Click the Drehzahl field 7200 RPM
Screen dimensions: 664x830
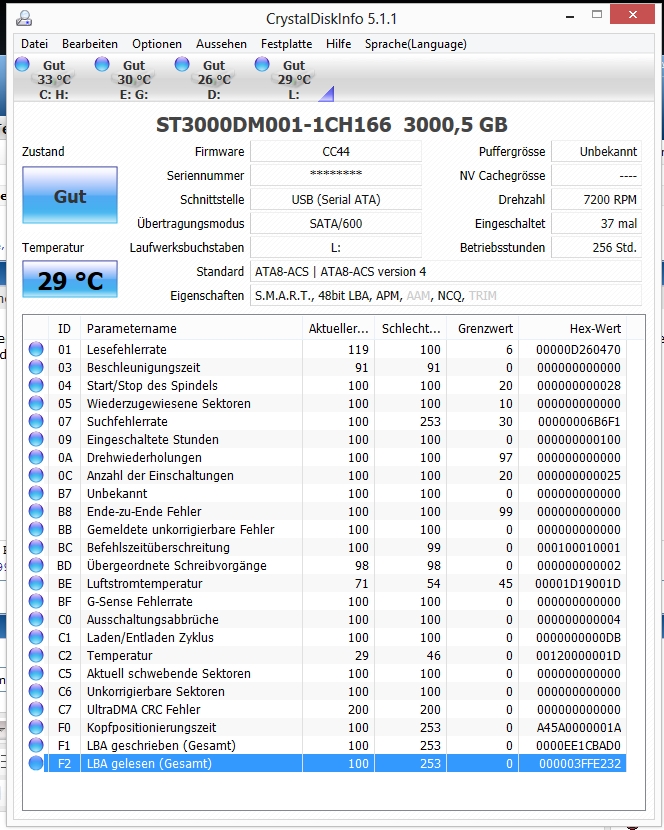[x=596, y=200]
